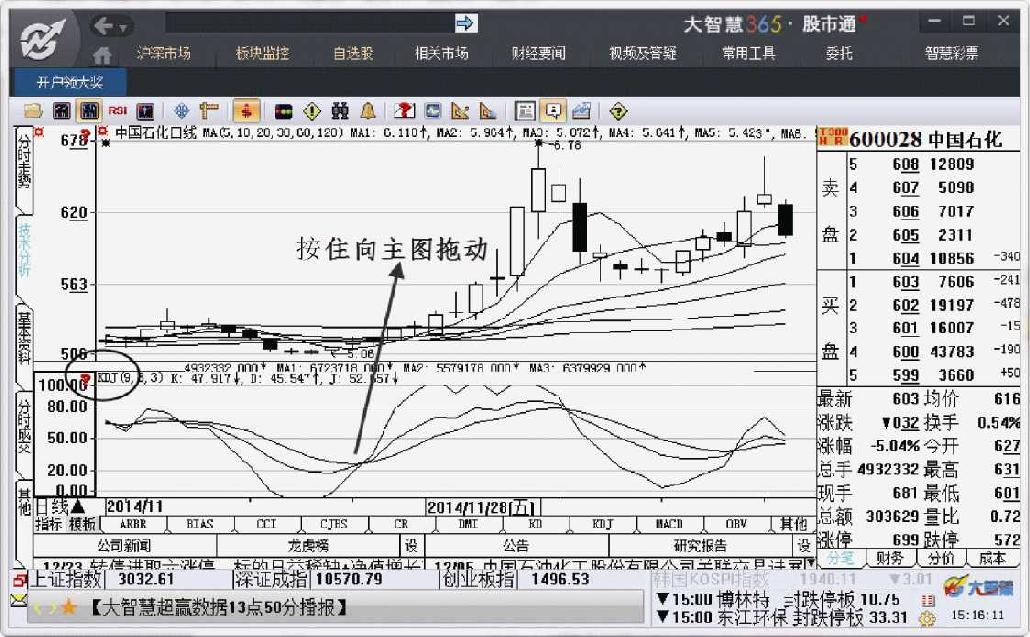The height and width of the screenshot is (637, 1030).
Task: Click the blue snowflake crosshair icon
Action: 182,111
